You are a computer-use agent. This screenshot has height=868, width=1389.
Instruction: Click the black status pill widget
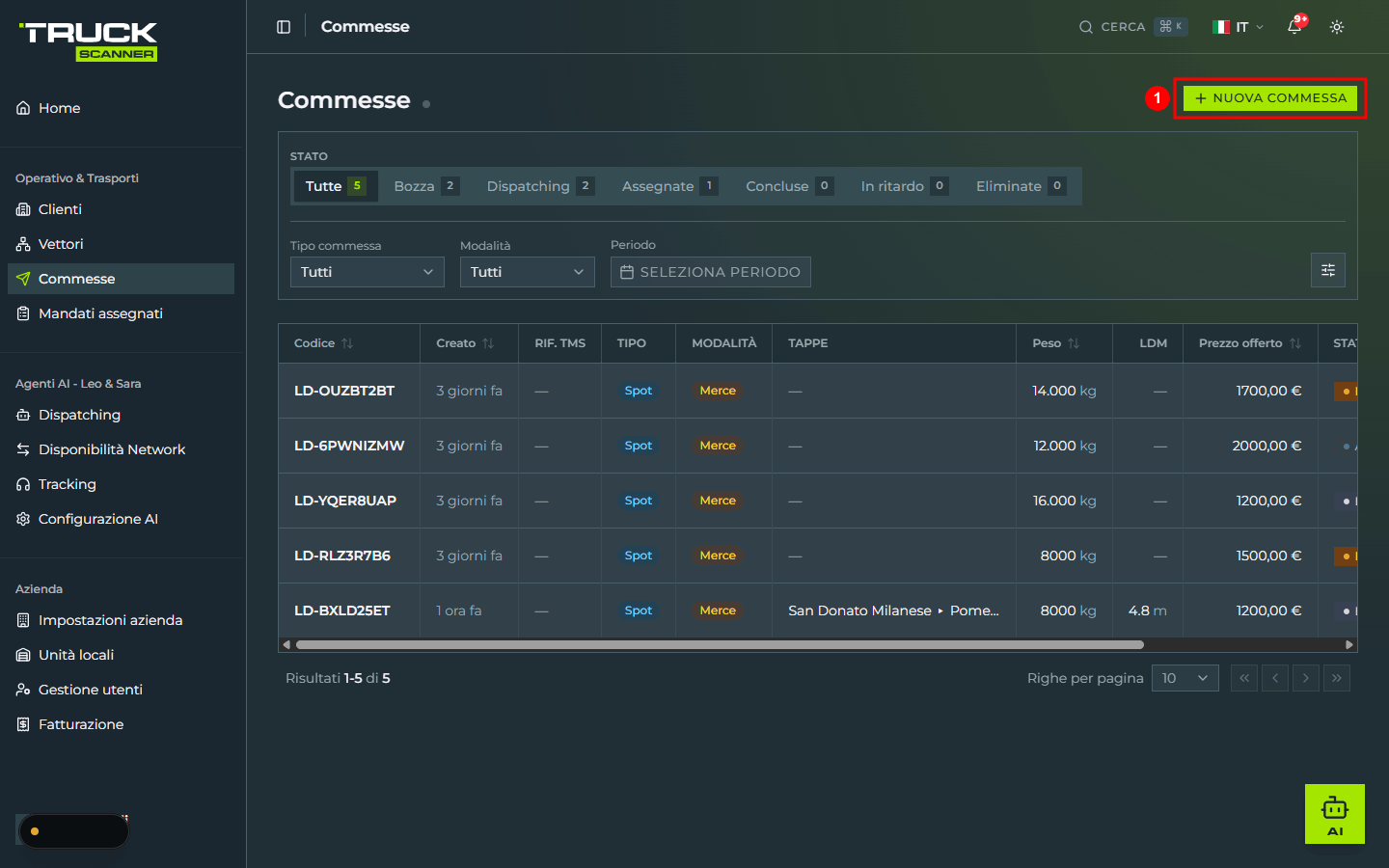point(74,831)
